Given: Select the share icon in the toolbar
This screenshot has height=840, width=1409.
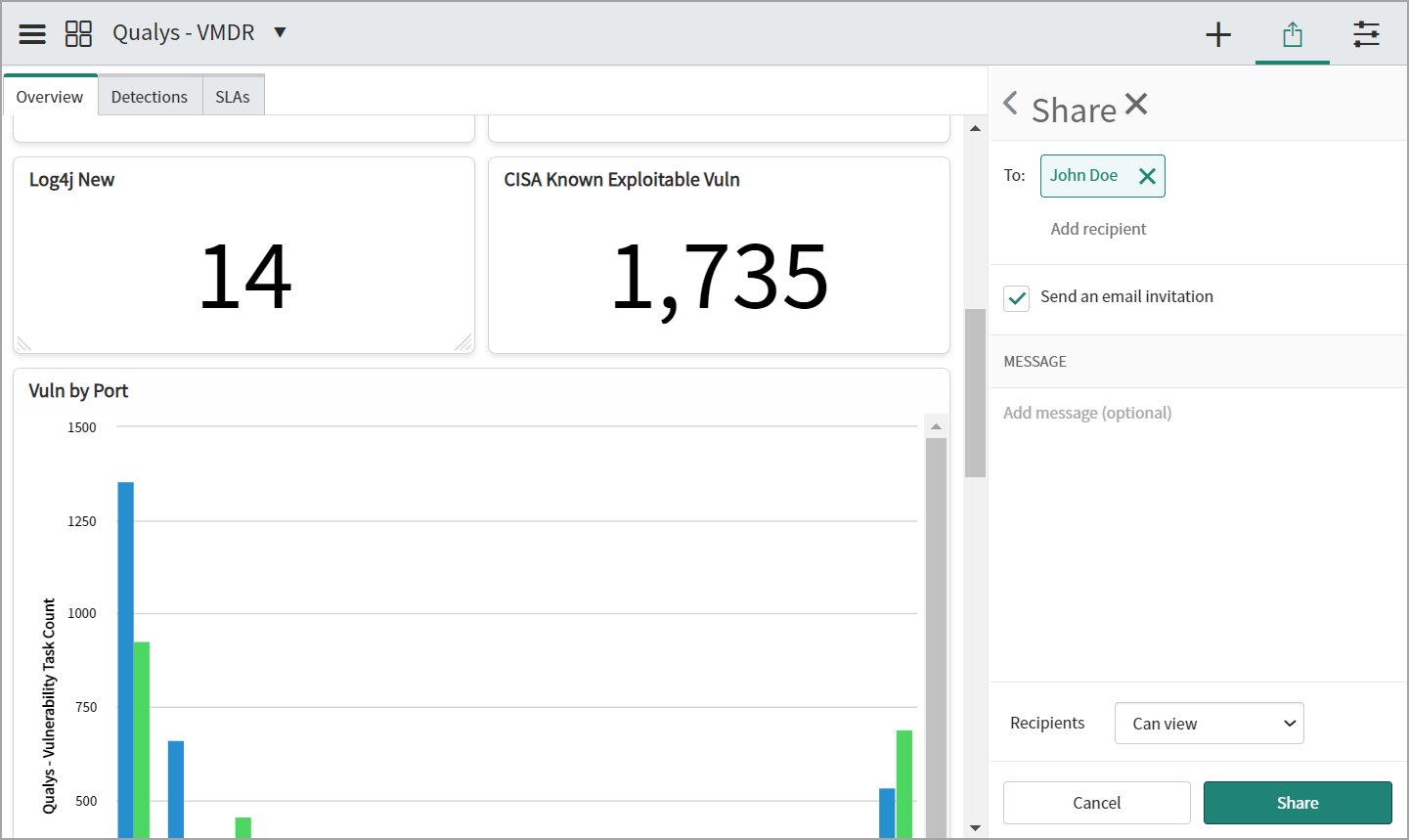Looking at the screenshot, I should [x=1293, y=33].
